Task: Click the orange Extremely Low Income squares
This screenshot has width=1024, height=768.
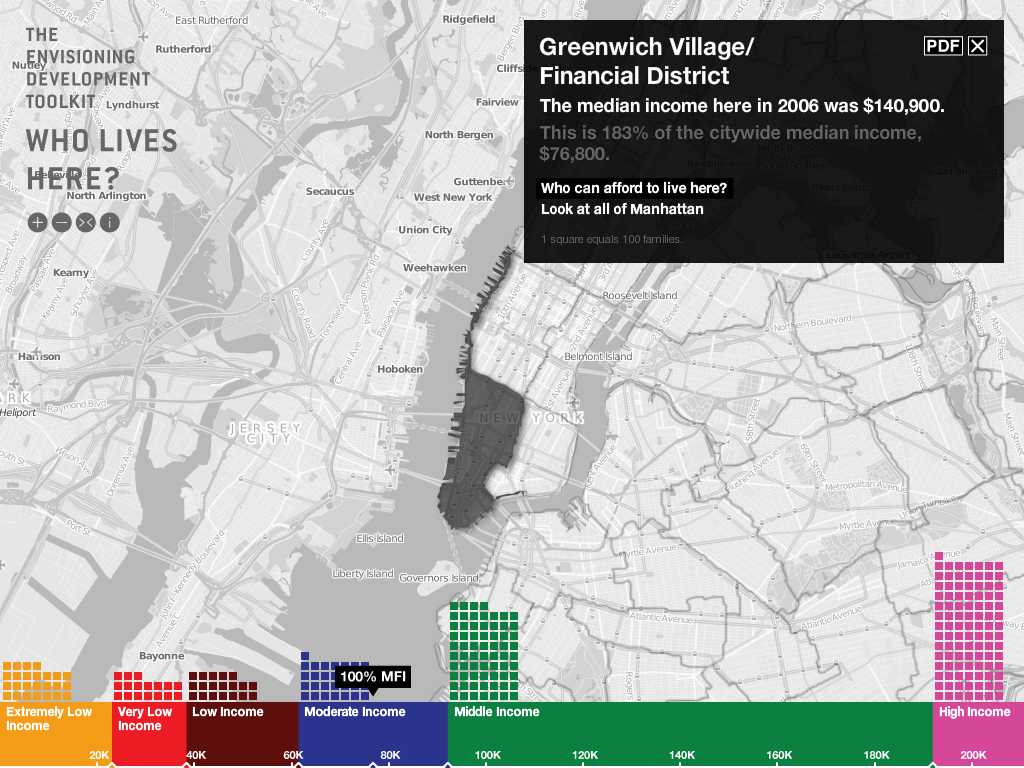Action: tap(37, 682)
